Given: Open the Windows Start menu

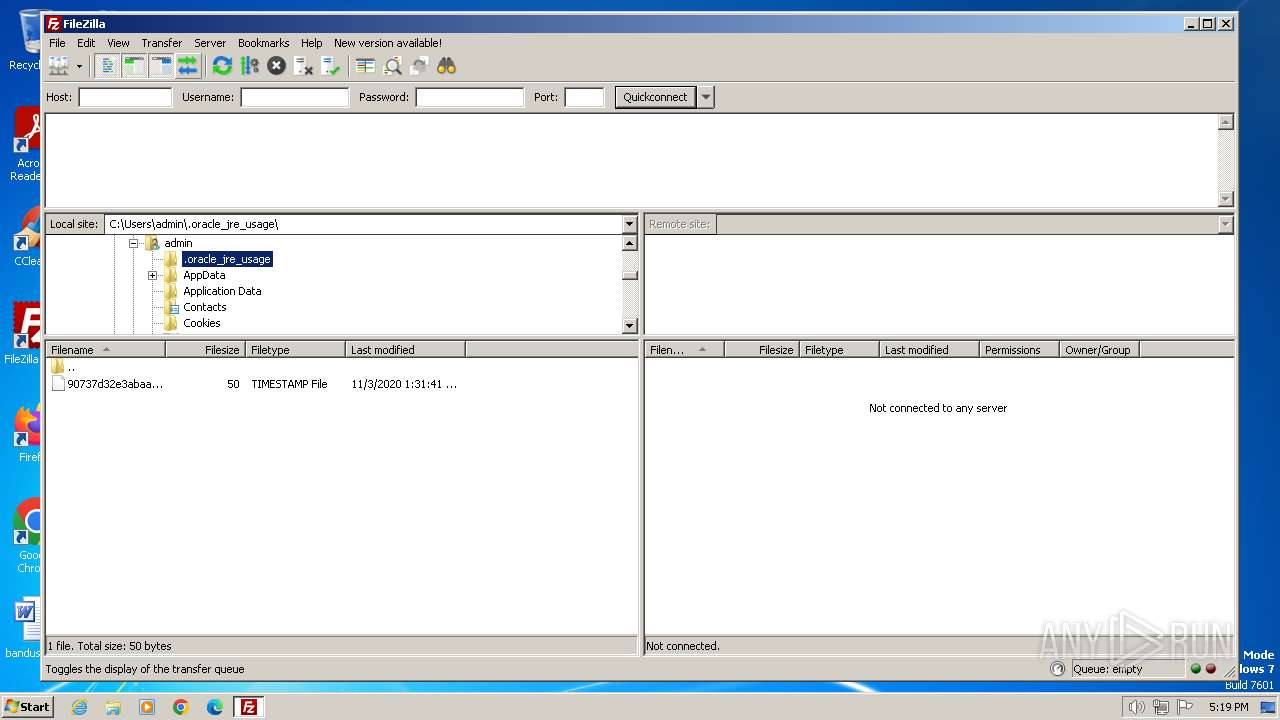Looking at the screenshot, I should click(27, 707).
